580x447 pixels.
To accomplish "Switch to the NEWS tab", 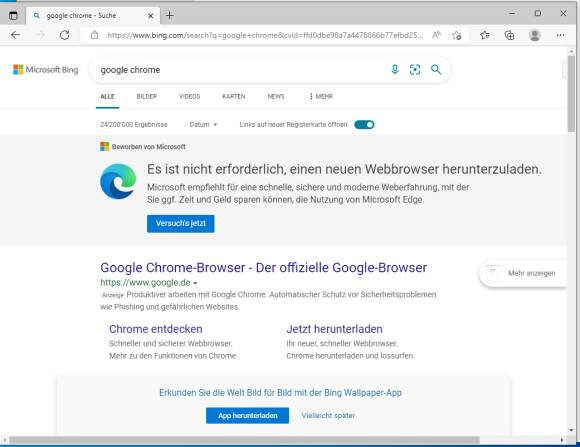I will [276, 97].
